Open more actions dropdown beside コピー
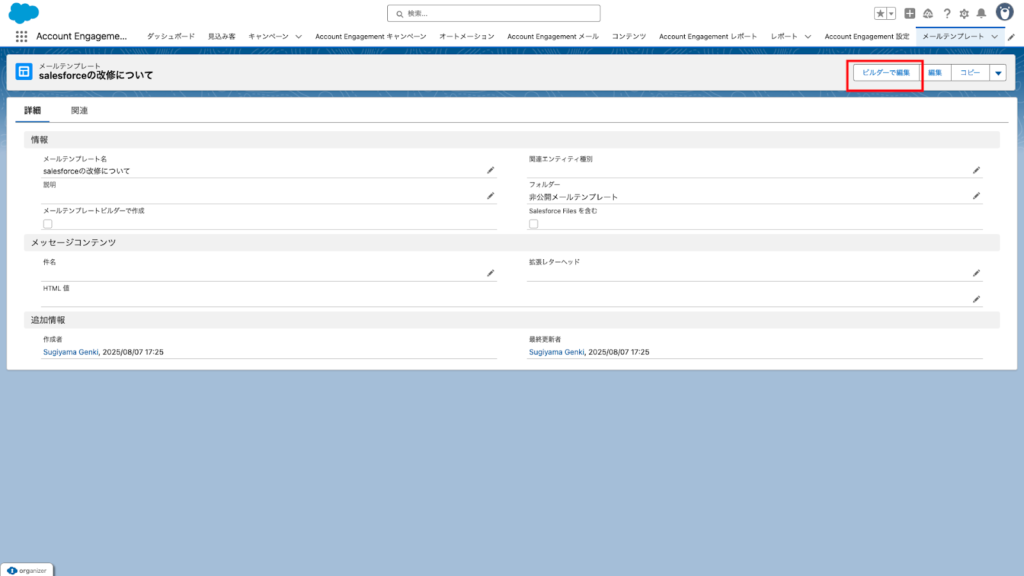 (998, 73)
